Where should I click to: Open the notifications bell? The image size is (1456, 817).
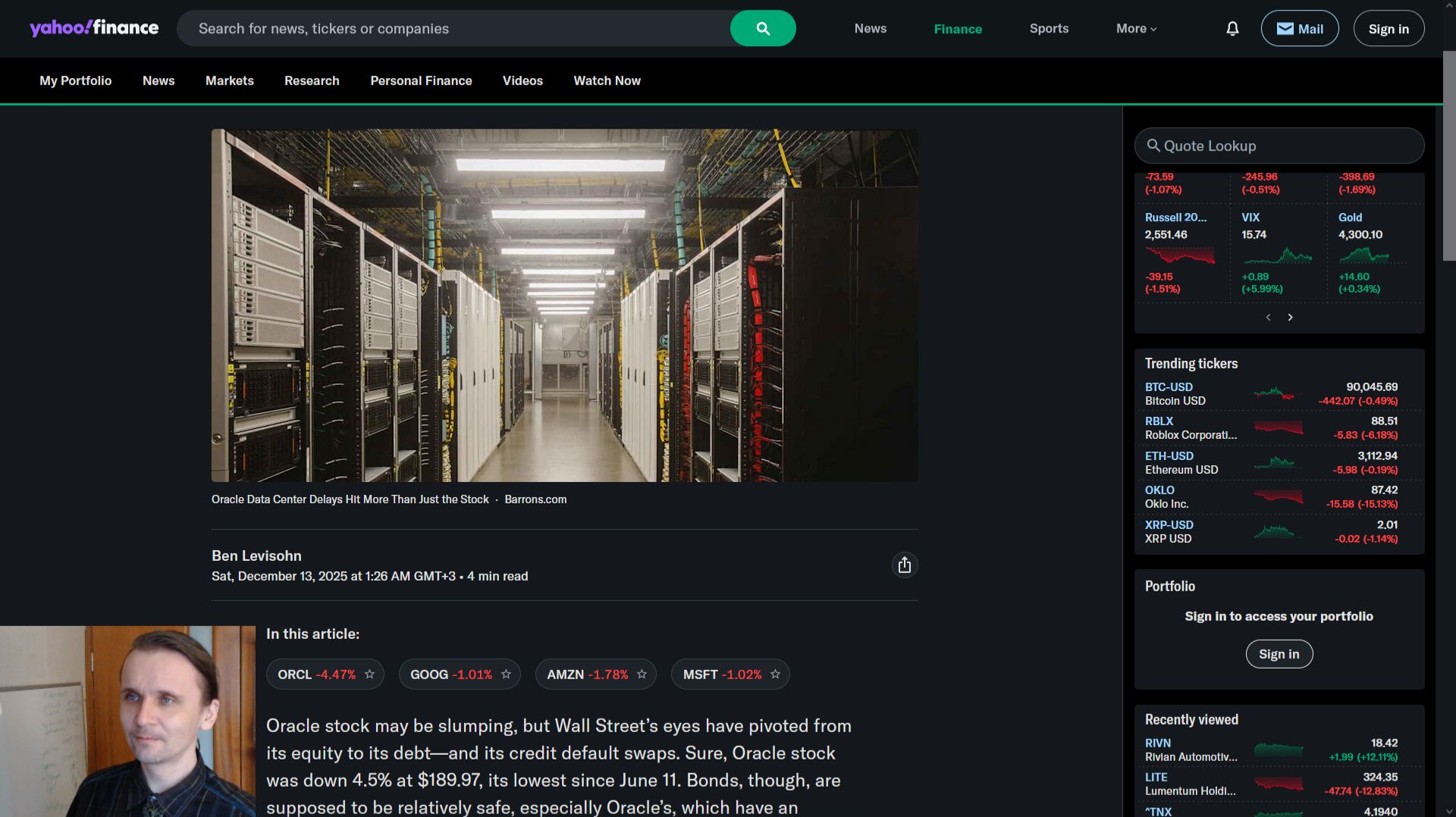(x=1232, y=29)
